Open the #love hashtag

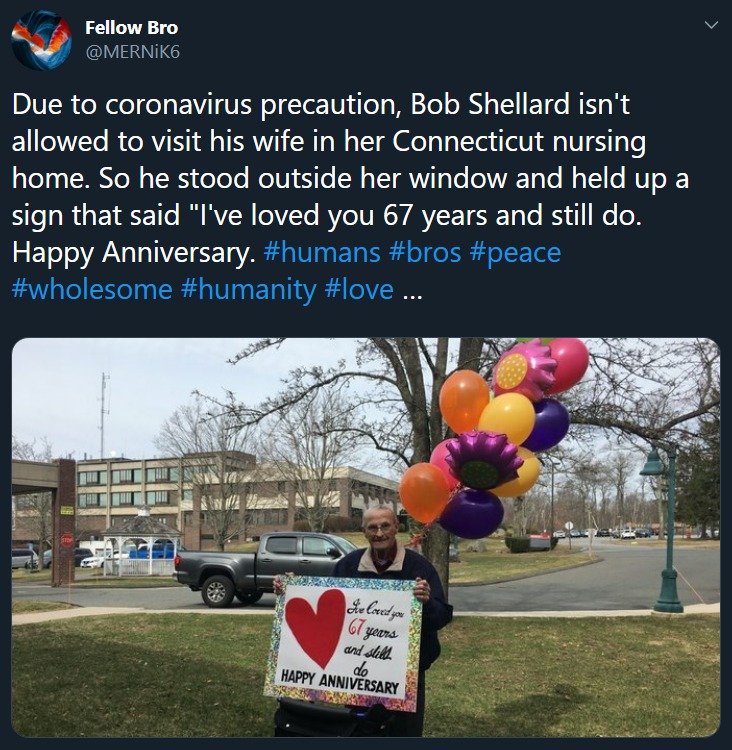coord(359,289)
